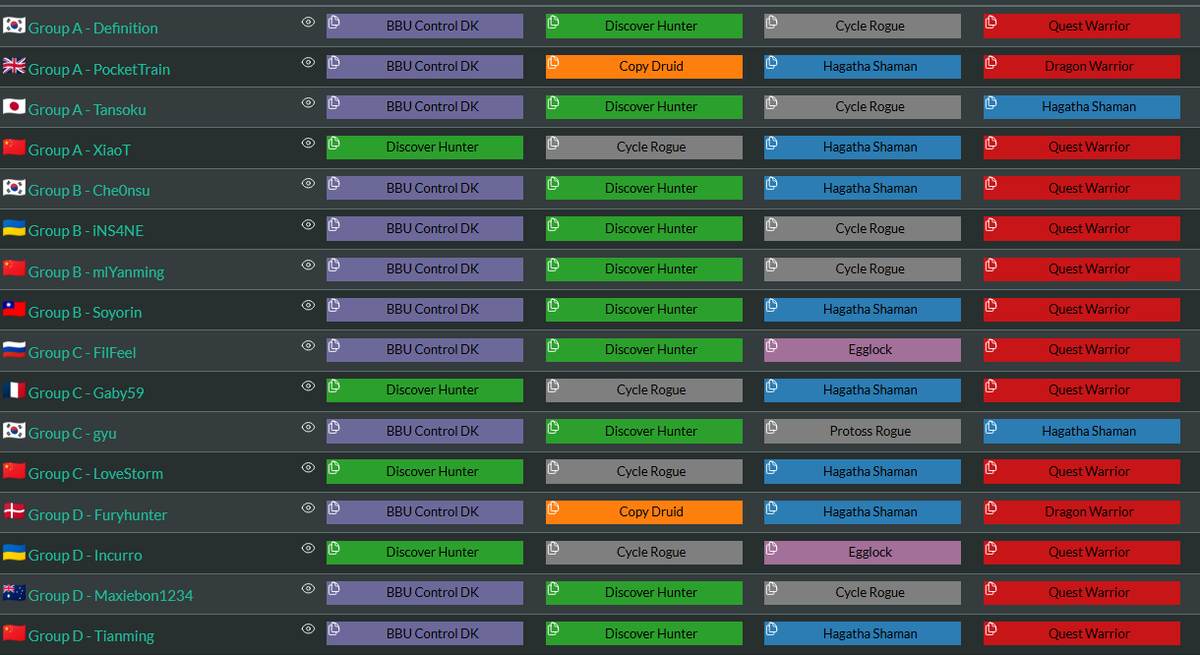The width and height of the screenshot is (1200, 655).
Task: Copy LoveStorm's Cycle Rogue deck code icon
Action: 553,467
